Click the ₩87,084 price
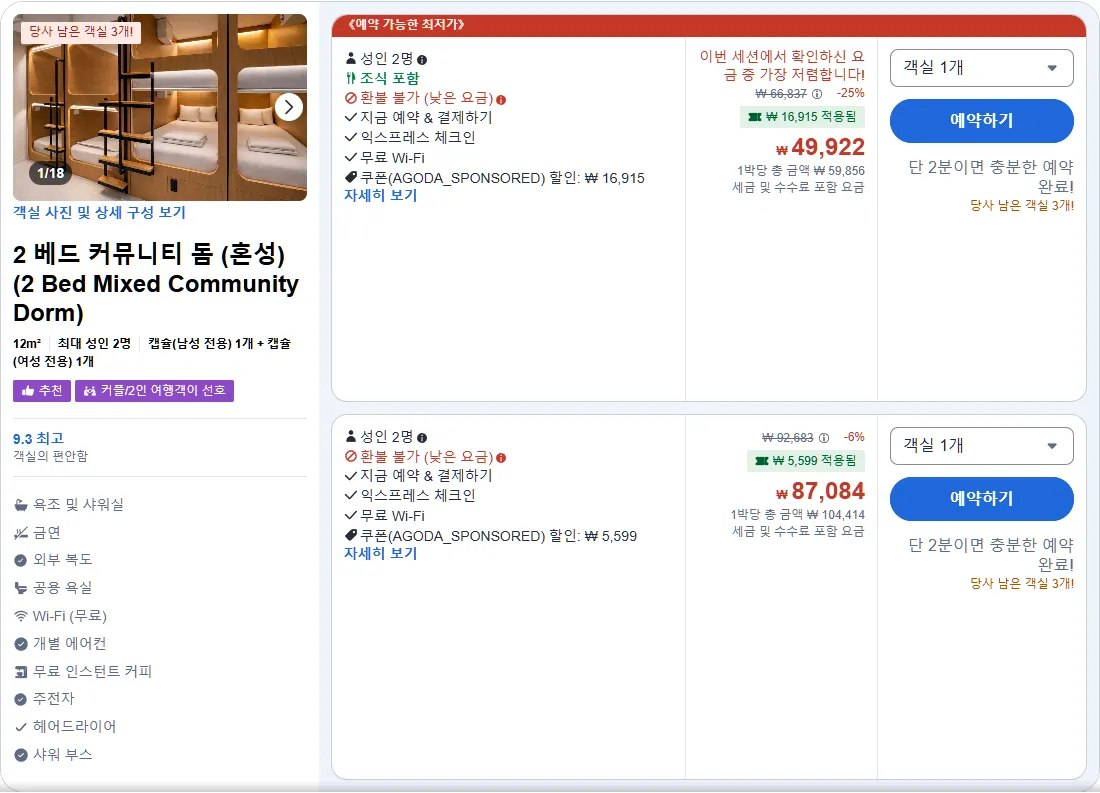 [x=820, y=491]
